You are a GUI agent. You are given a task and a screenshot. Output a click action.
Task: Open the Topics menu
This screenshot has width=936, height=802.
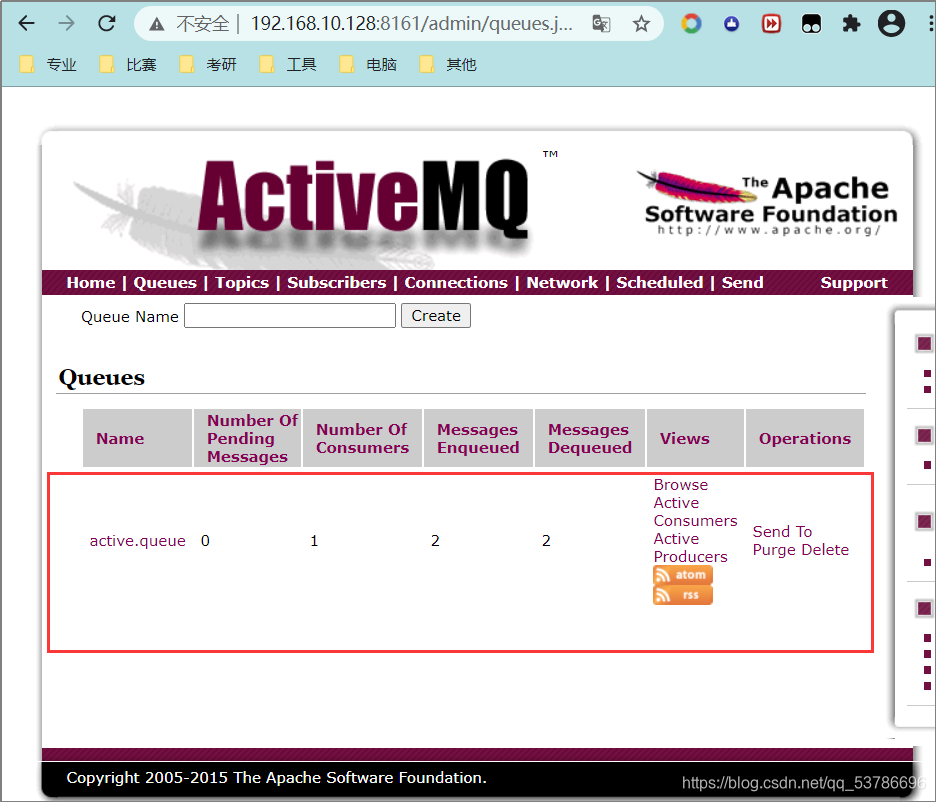pyautogui.click(x=242, y=282)
